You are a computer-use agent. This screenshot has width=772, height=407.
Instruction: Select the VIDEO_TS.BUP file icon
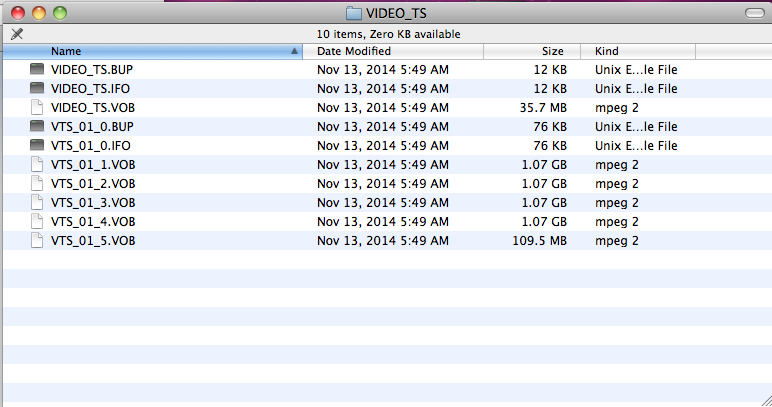37,69
